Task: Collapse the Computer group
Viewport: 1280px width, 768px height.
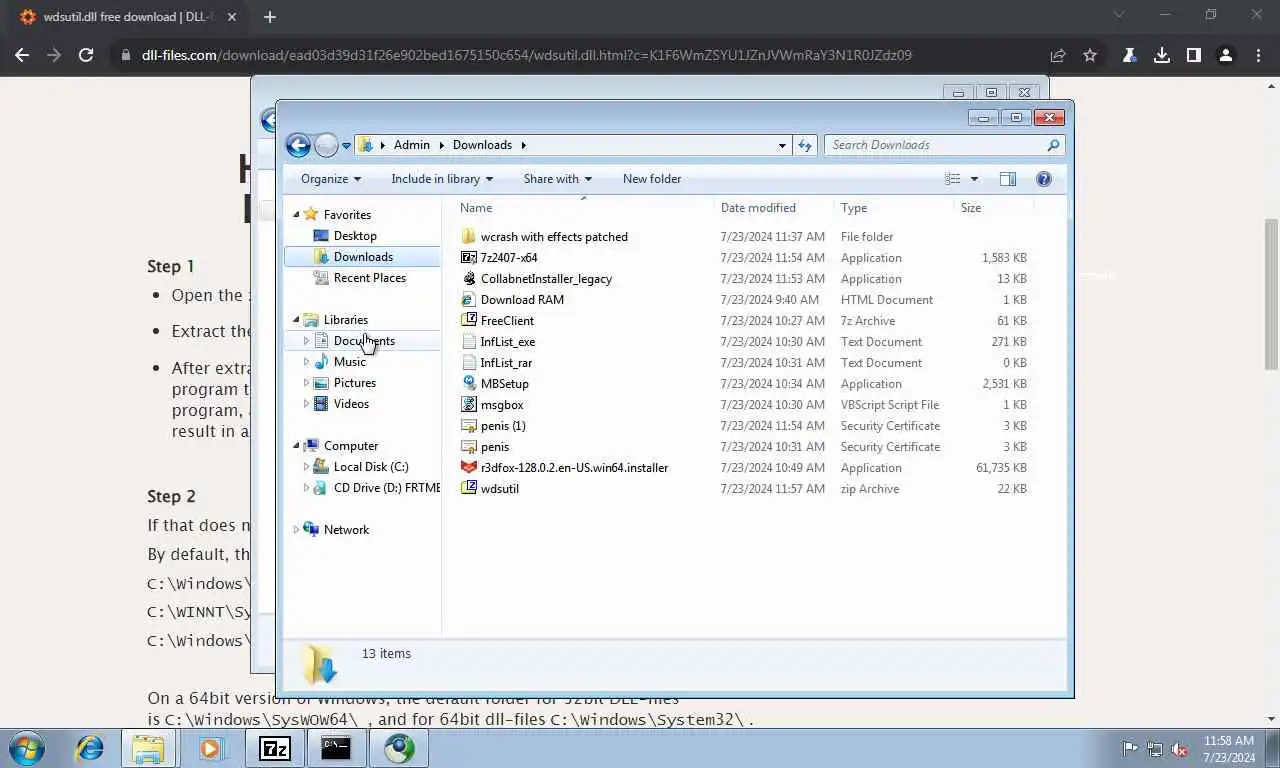Action: tap(296, 446)
